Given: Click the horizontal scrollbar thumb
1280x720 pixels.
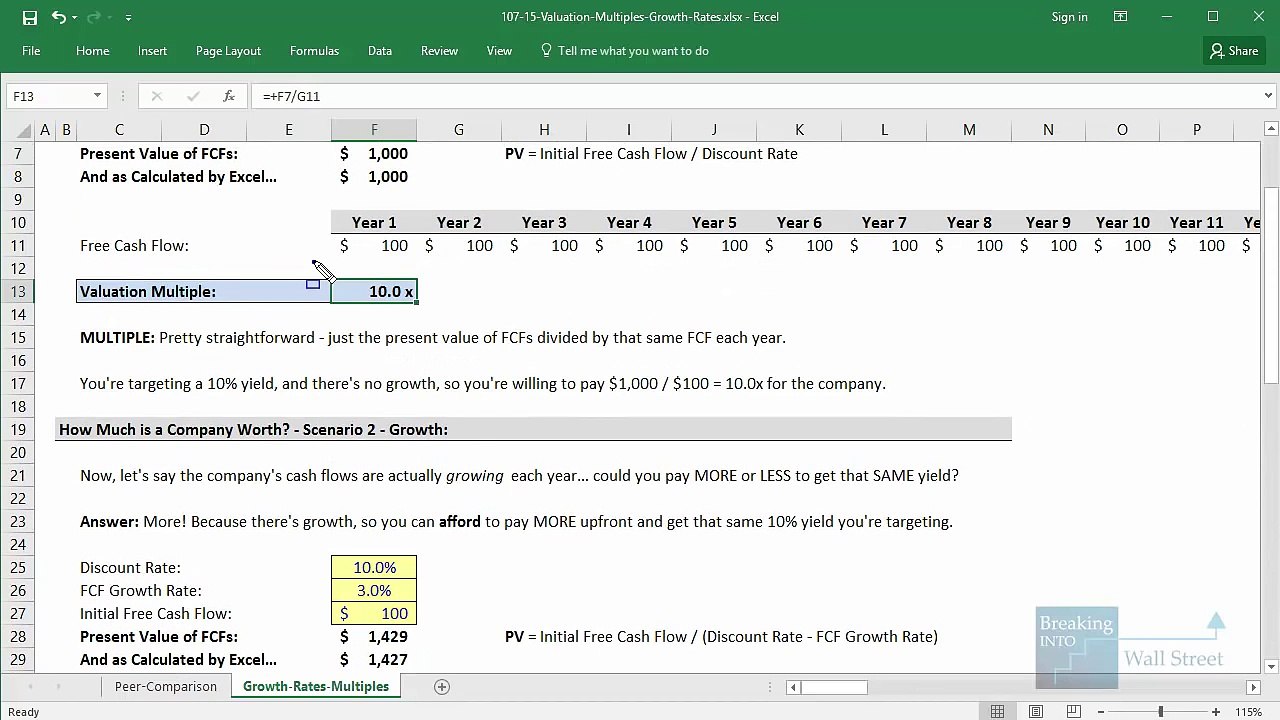Looking at the screenshot, I should click(x=834, y=687).
